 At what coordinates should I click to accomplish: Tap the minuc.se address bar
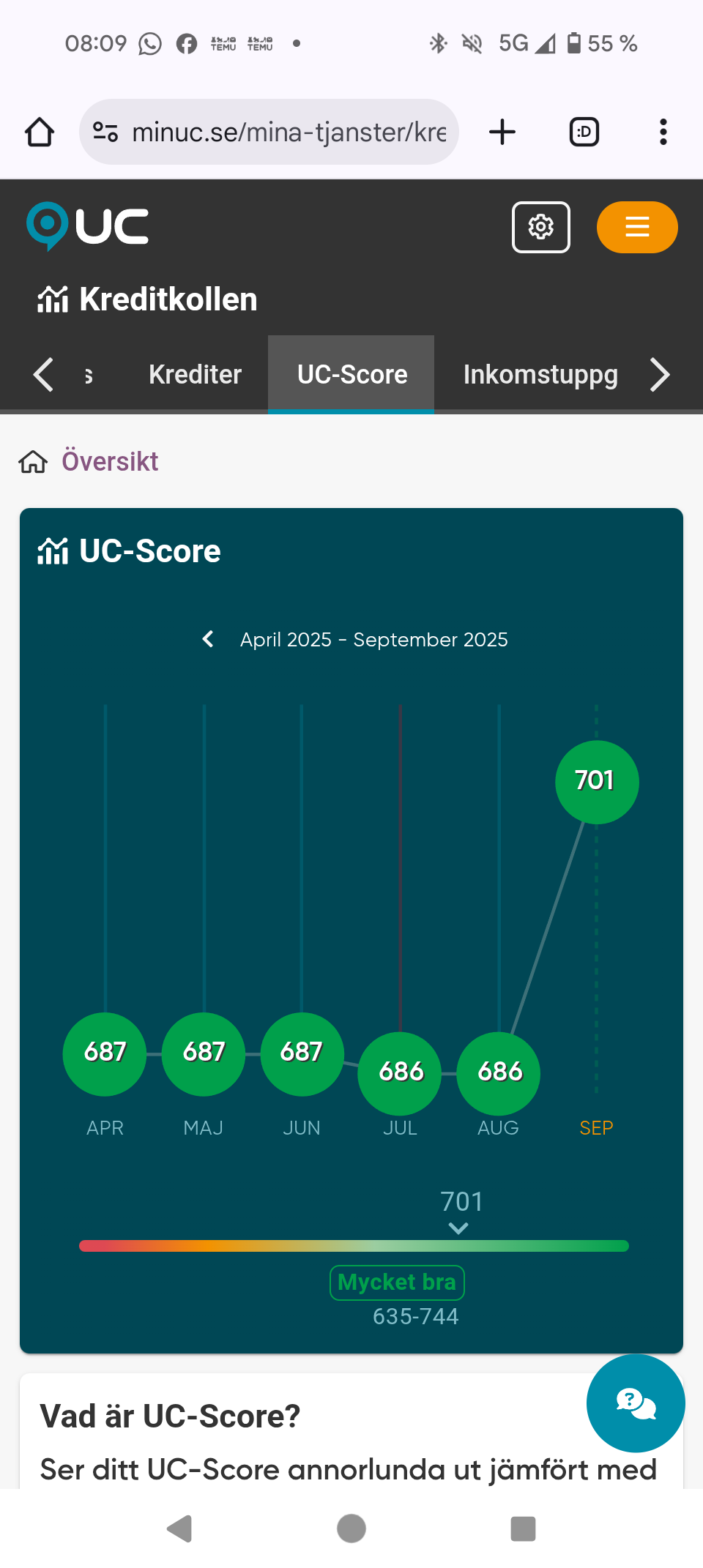(289, 132)
